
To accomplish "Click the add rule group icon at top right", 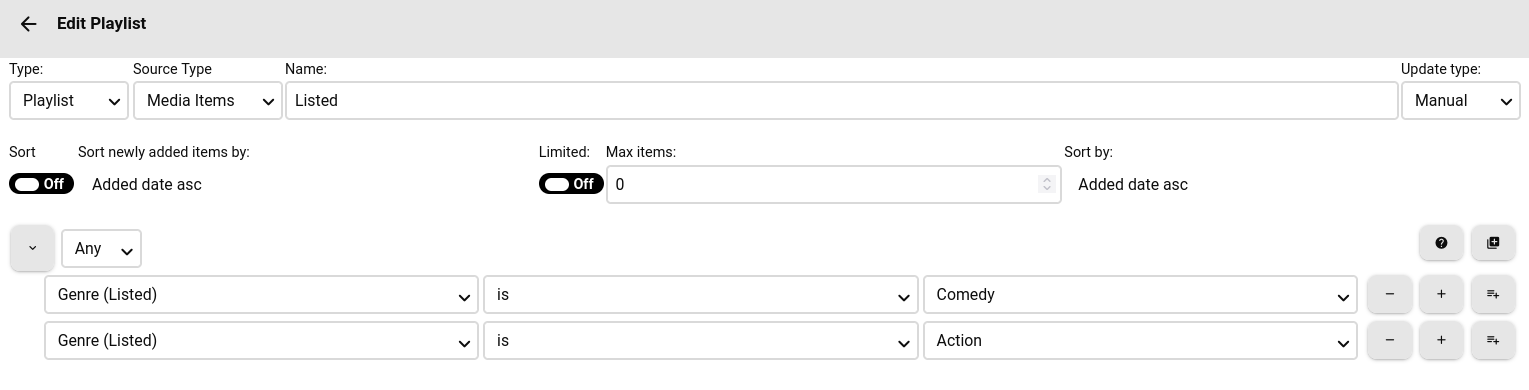I will pyautogui.click(x=1493, y=243).
